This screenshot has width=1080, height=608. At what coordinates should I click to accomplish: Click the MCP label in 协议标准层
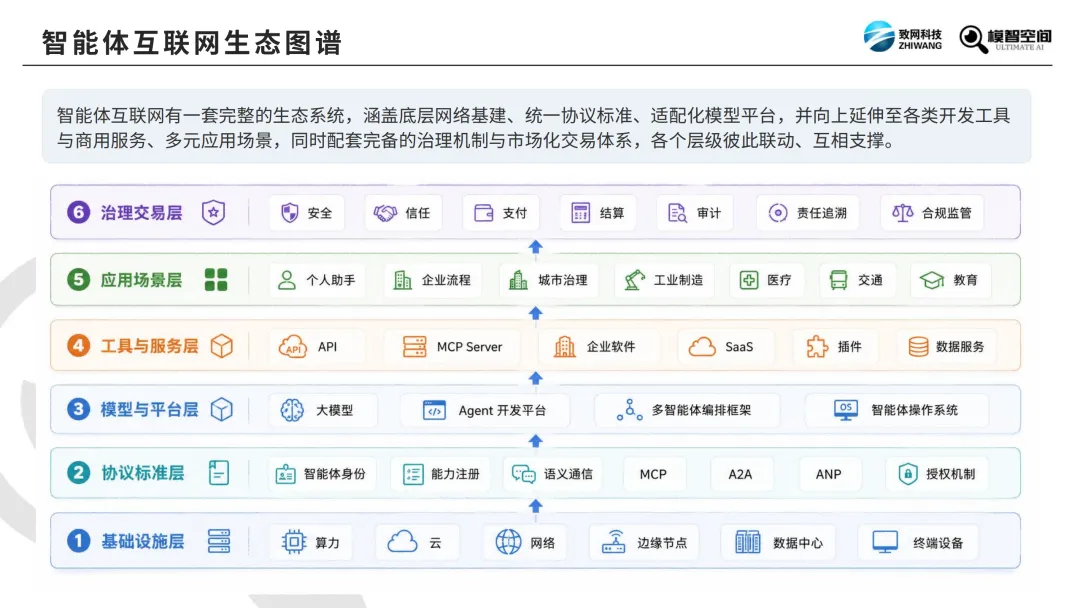tap(653, 474)
